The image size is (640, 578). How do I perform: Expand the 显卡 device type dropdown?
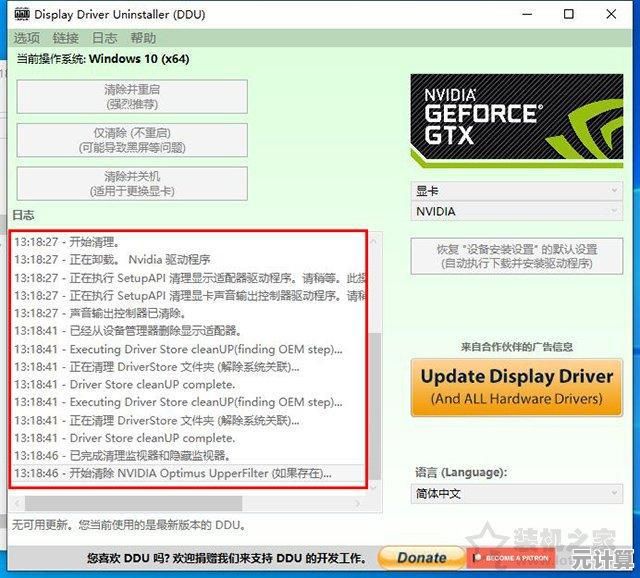pos(516,190)
